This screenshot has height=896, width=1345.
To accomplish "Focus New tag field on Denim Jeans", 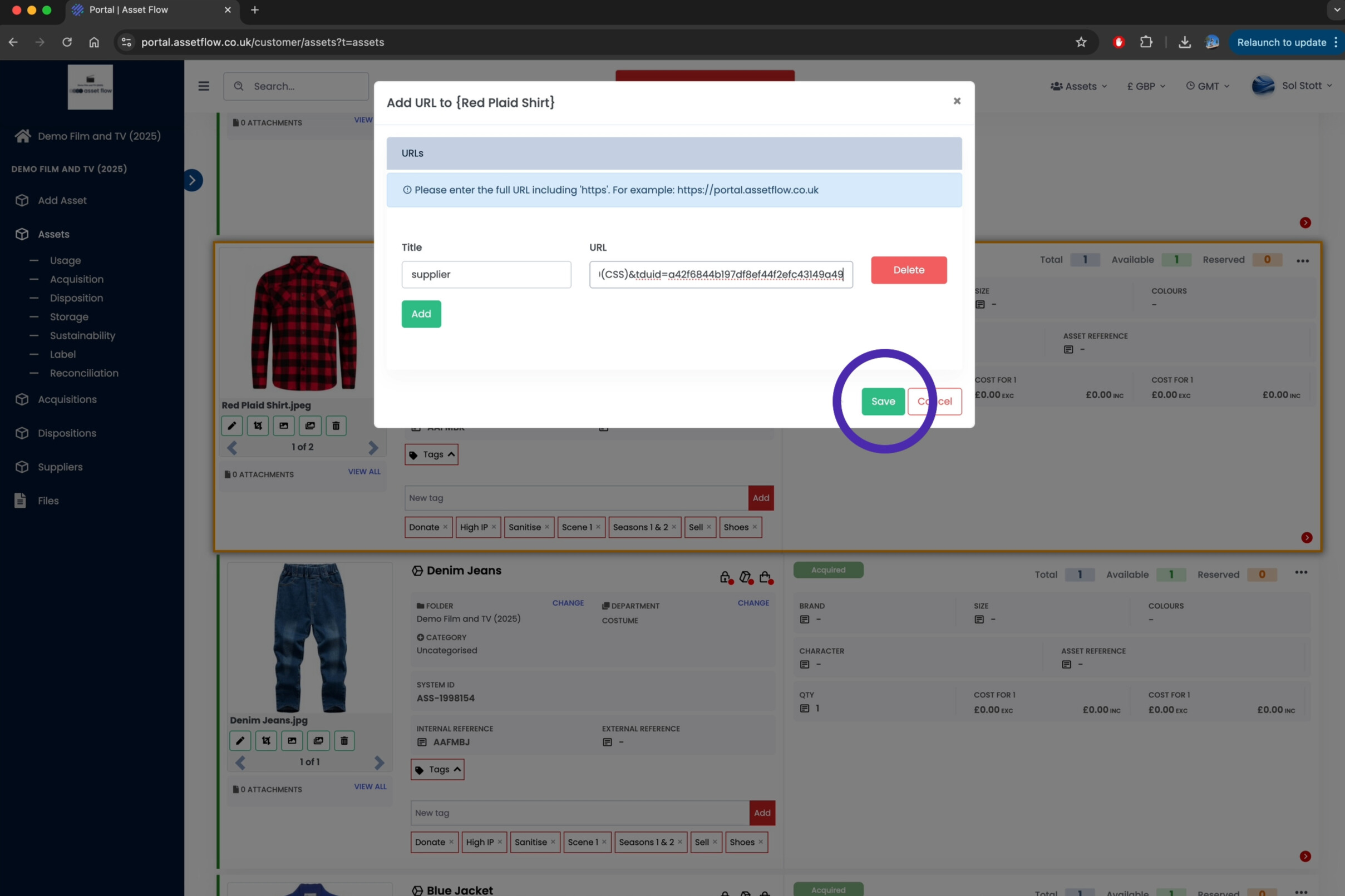I will 580,813.
